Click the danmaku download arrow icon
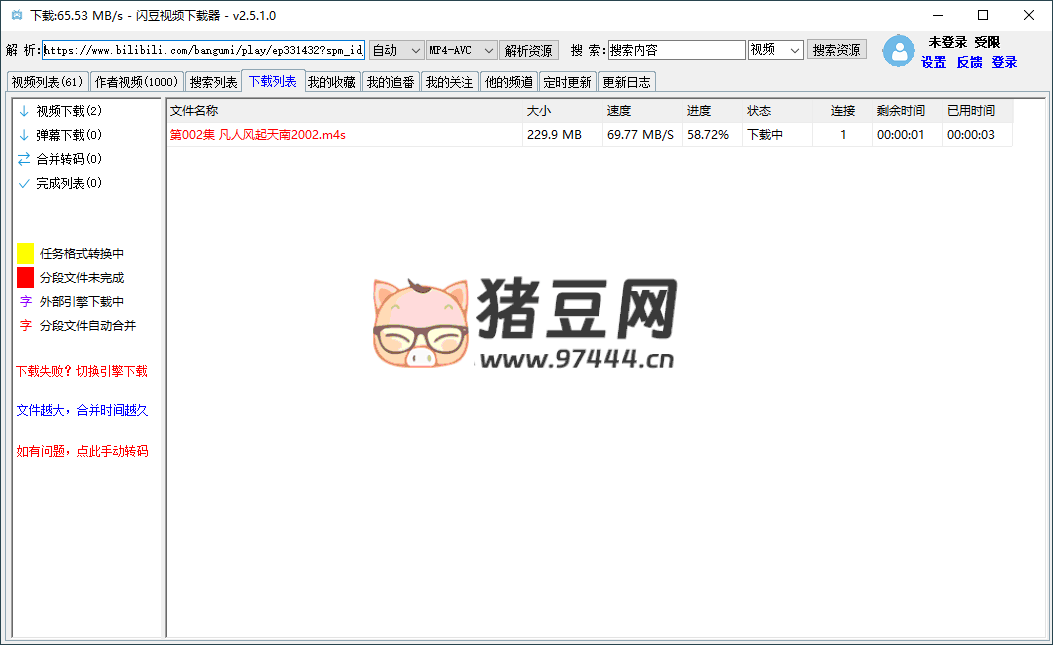This screenshot has width=1053, height=645. click(x=24, y=135)
